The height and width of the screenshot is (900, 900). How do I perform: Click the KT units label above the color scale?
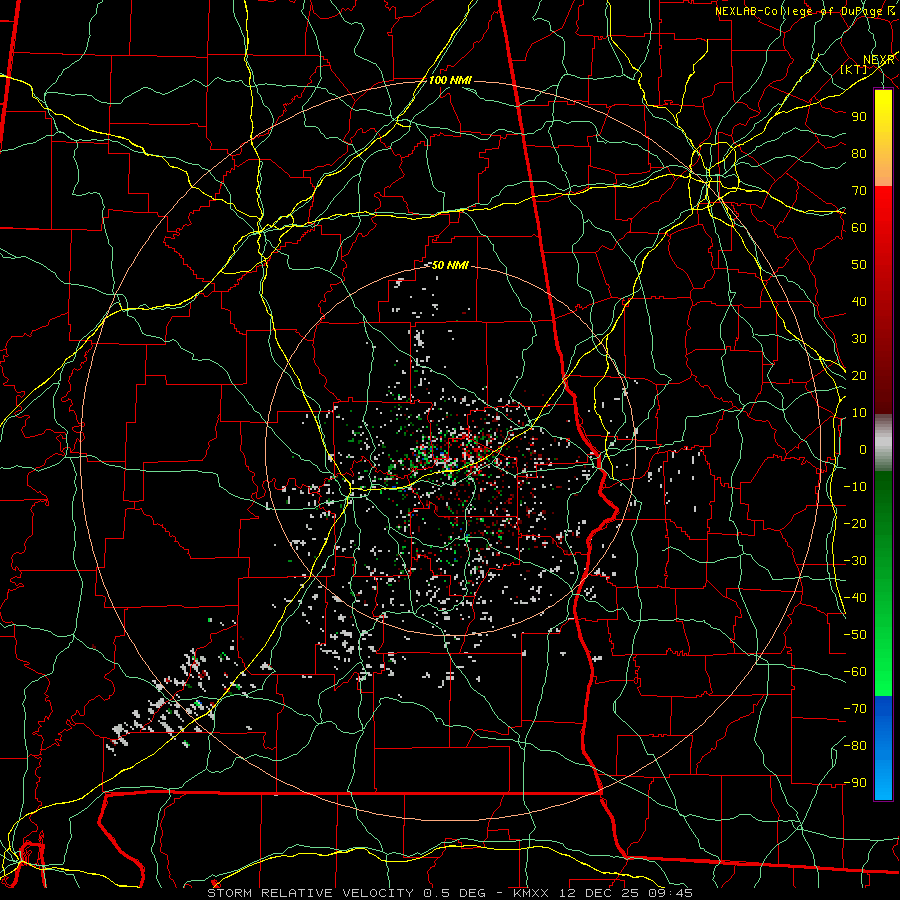tap(854, 69)
